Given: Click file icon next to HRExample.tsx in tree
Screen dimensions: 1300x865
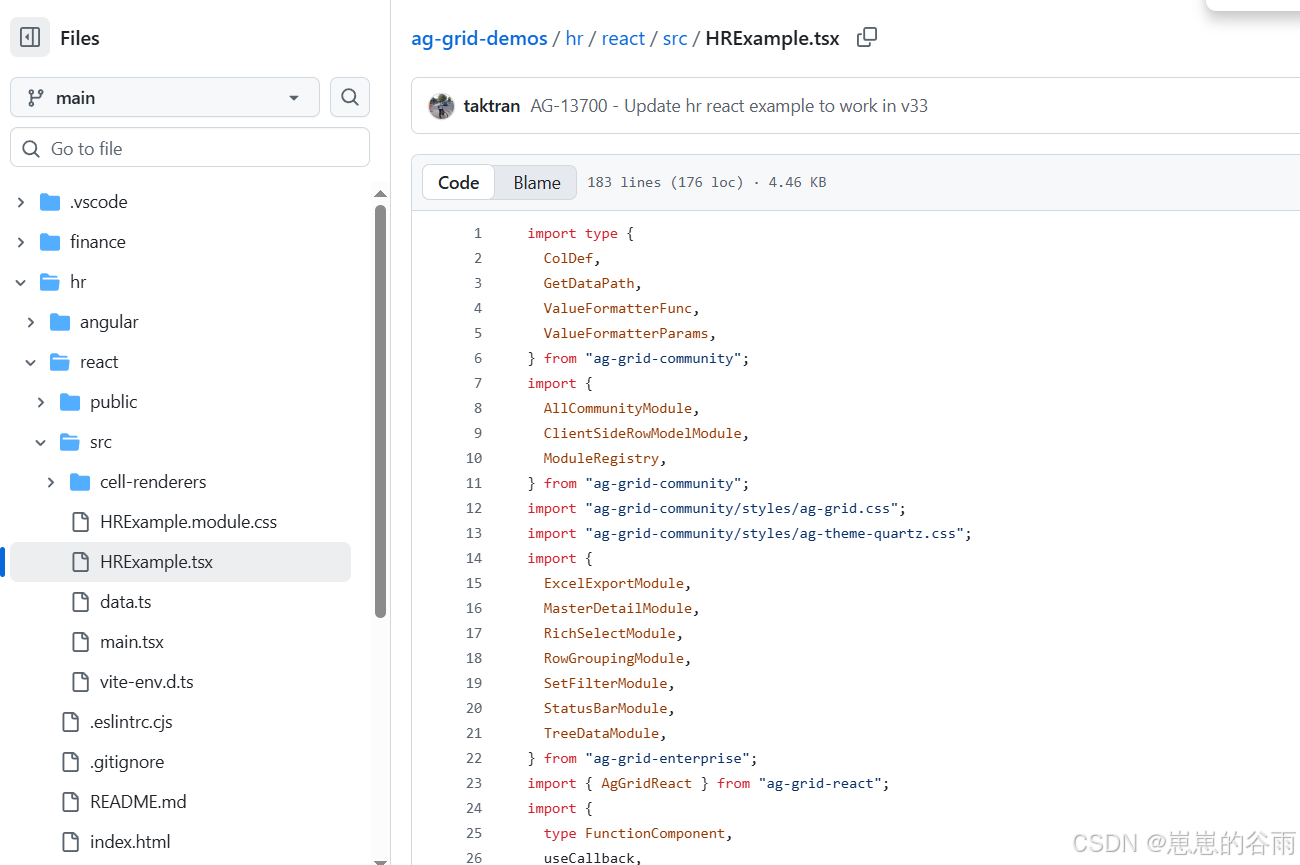Looking at the screenshot, I should (81, 562).
